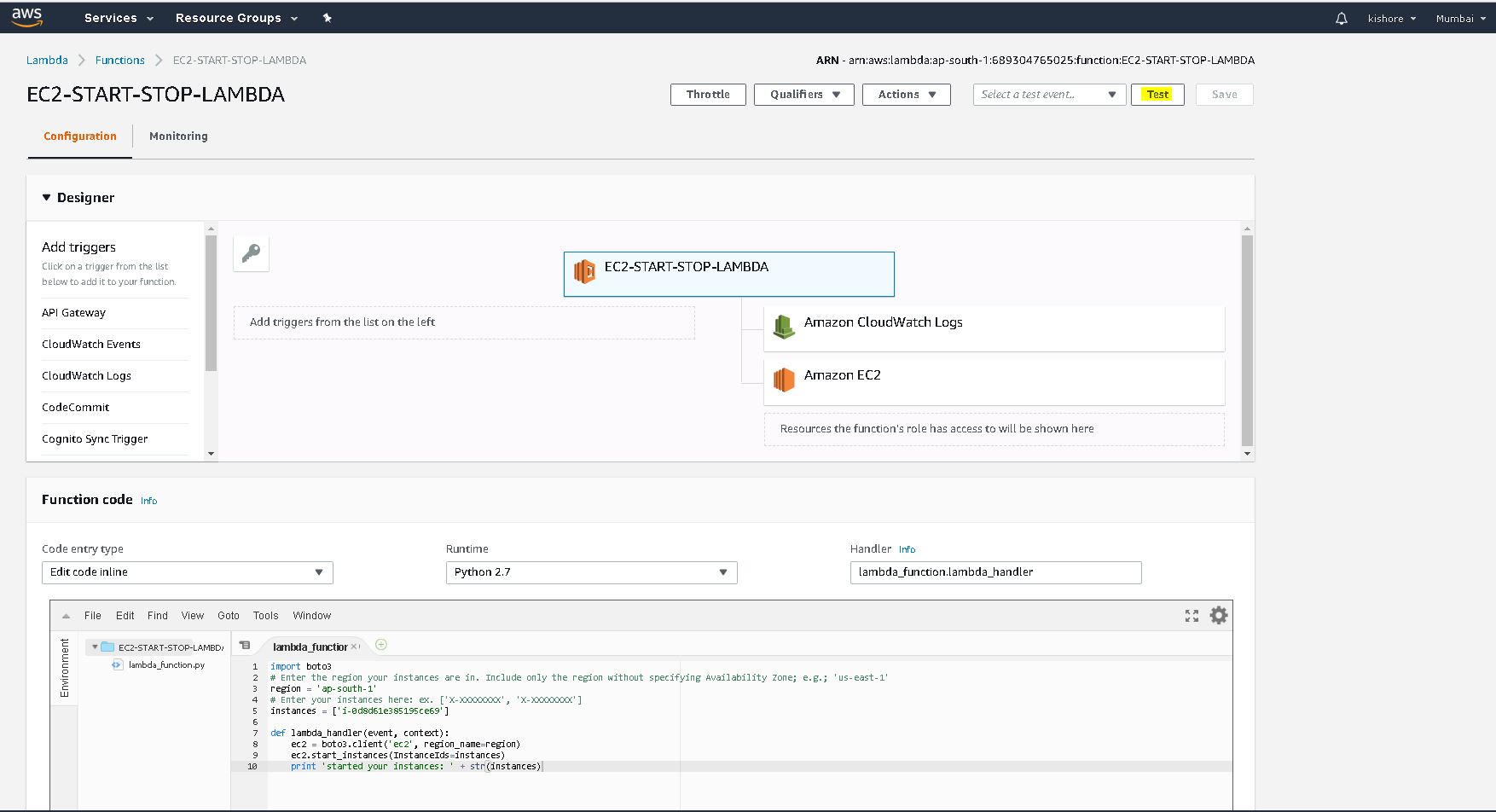
Task: Open the Tools menu in code editor
Action: [x=265, y=616]
